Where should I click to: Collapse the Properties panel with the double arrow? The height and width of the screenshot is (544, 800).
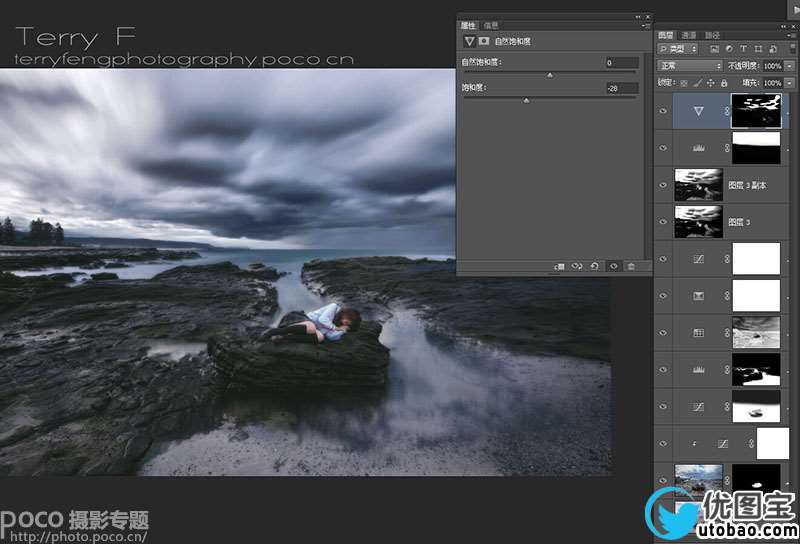[x=638, y=17]
